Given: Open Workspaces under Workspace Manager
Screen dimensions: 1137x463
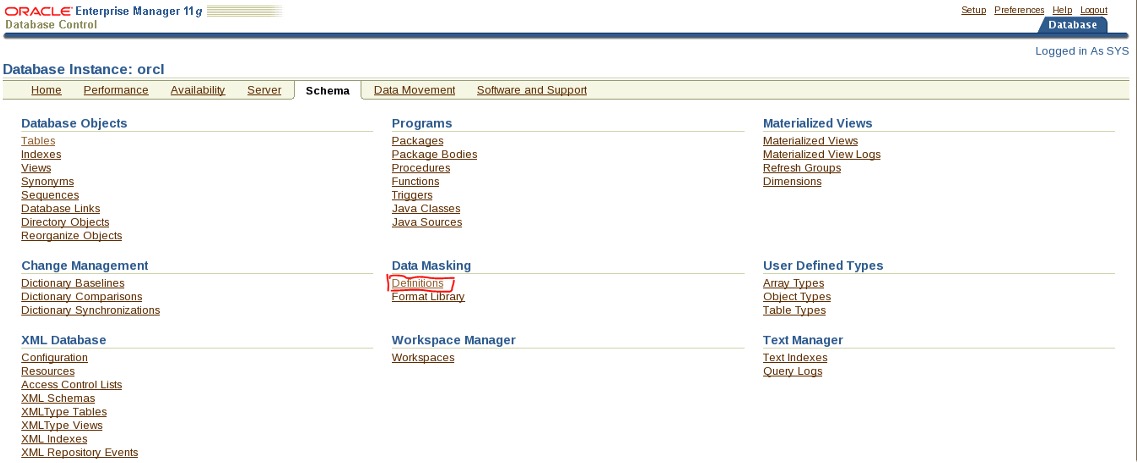Looking at the screenshot, I should [x=423, y=358].
